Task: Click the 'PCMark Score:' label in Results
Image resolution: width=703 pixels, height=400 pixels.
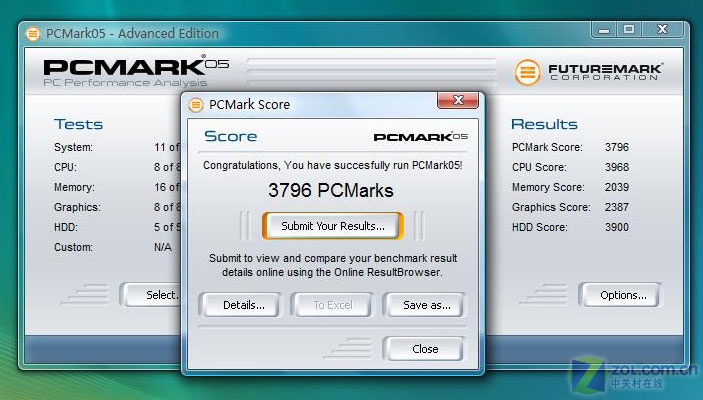Action: (x=547, y=148)
